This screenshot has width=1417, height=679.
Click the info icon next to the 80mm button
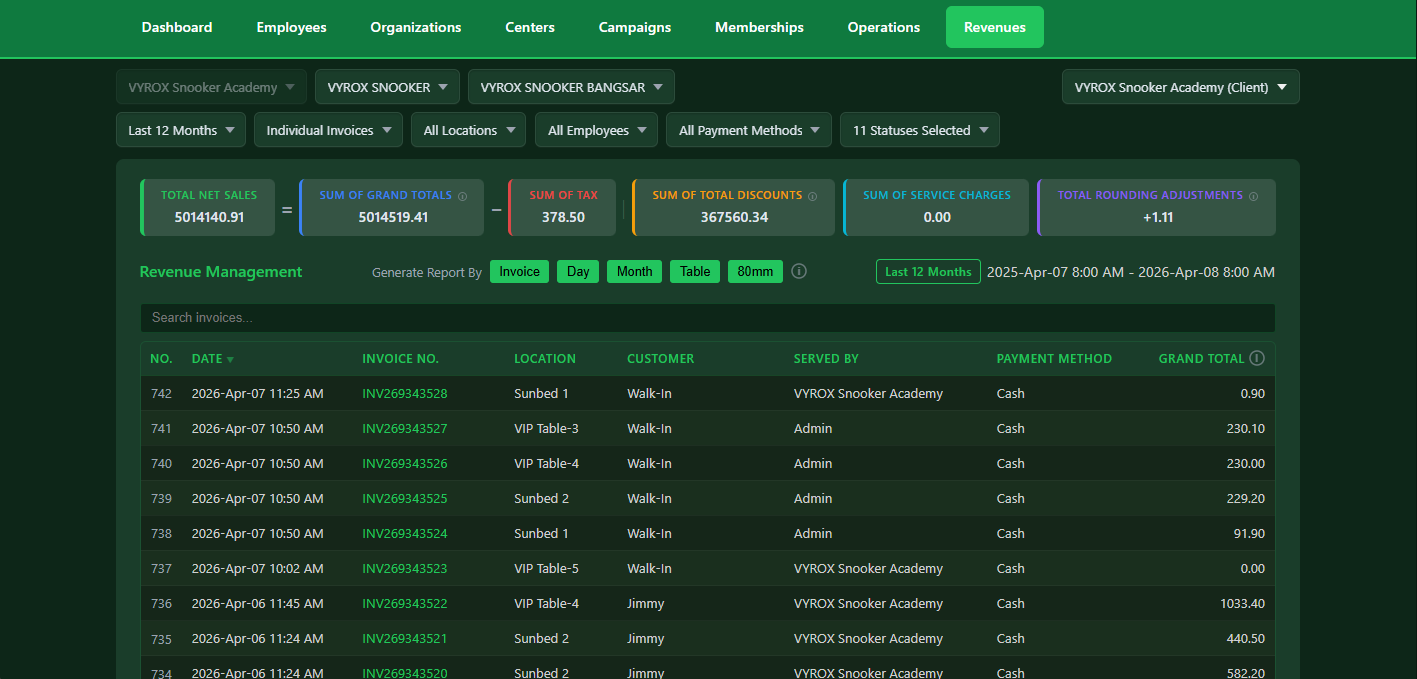(798, 271)
